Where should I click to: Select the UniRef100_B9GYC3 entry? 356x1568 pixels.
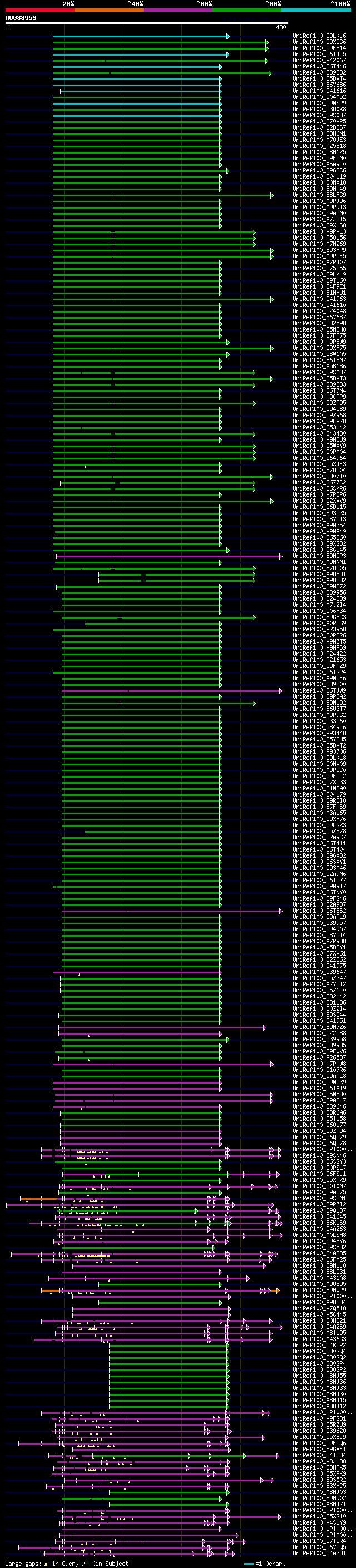point(319,617)
